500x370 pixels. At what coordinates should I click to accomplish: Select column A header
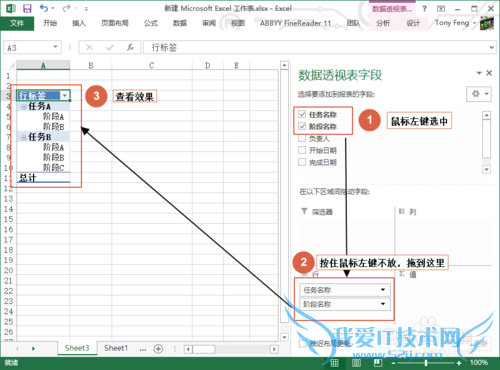[43, 65]
